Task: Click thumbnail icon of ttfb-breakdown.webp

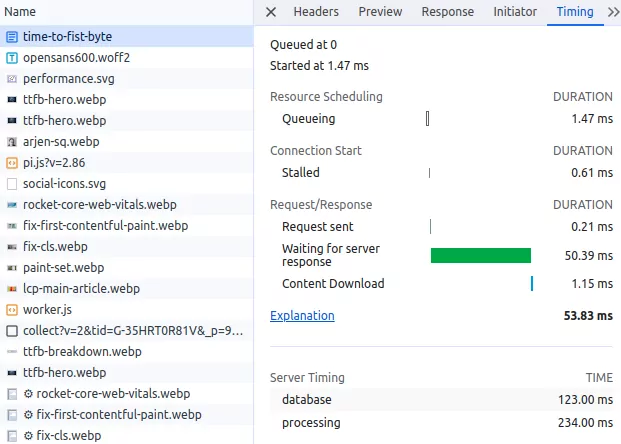Action: 12,352
